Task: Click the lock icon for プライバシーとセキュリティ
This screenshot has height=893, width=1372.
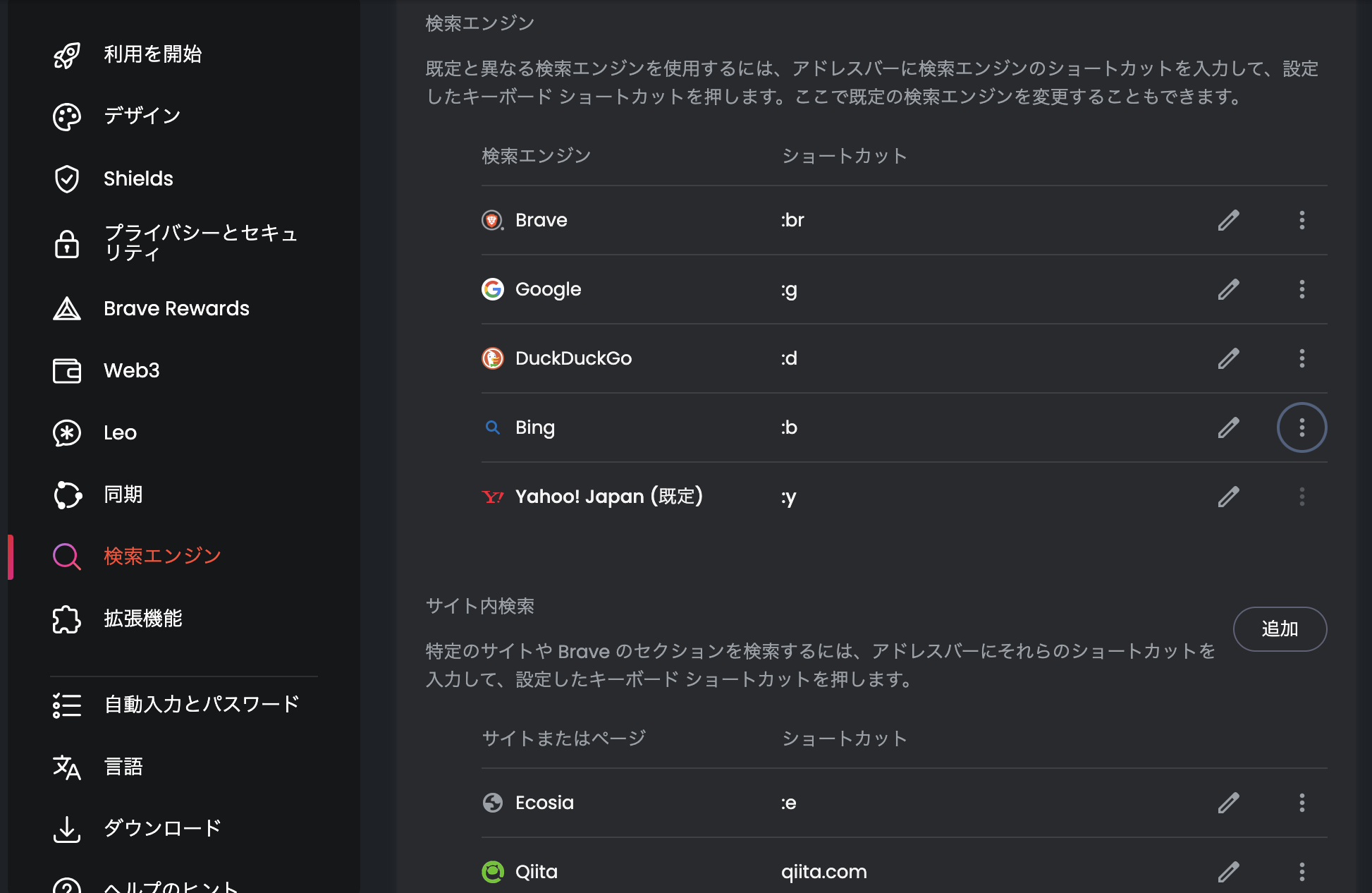Action: coord(67,243)
